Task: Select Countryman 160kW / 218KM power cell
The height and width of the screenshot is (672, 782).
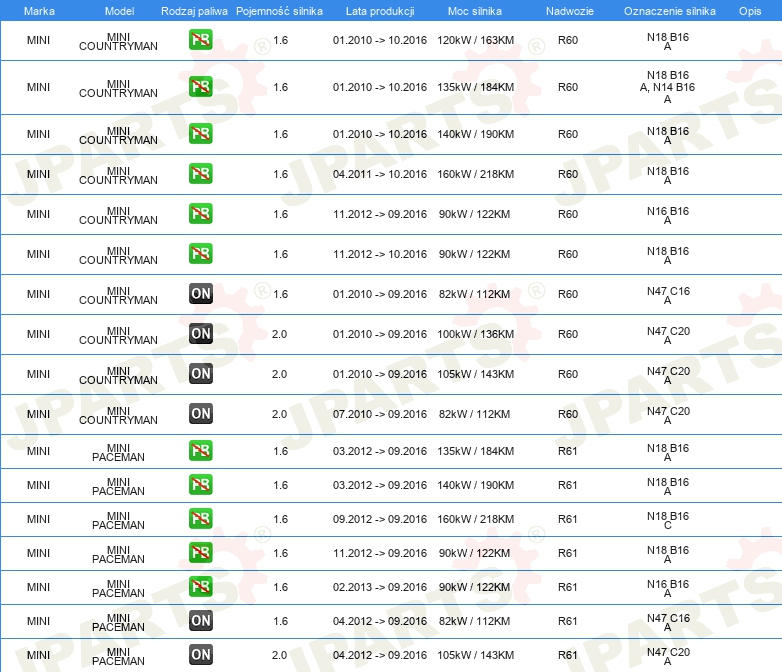Action: point(475,174)
